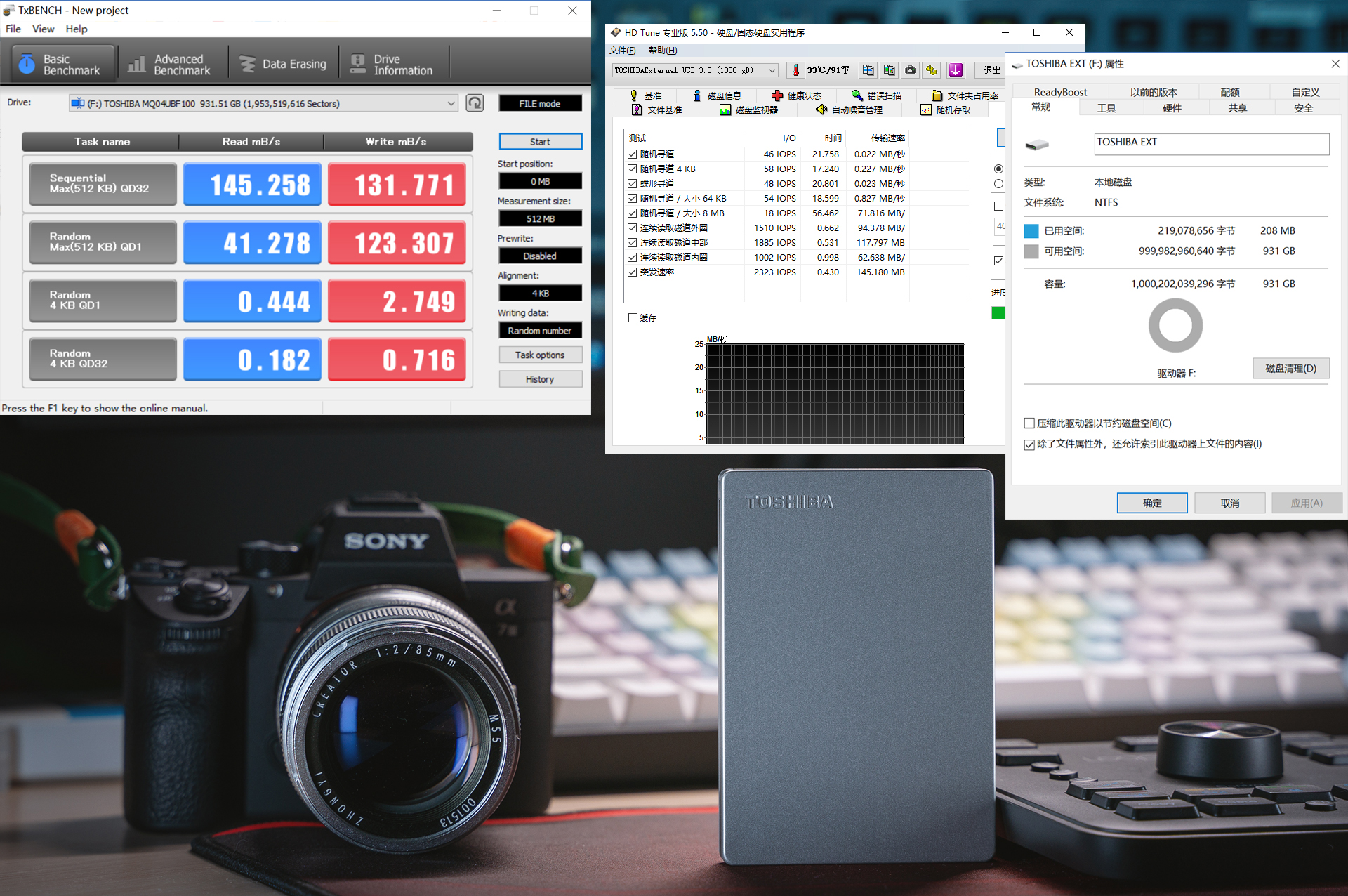Expand the HD Tune TOSHIBA External drive dropdown

(x=772, y=70)
